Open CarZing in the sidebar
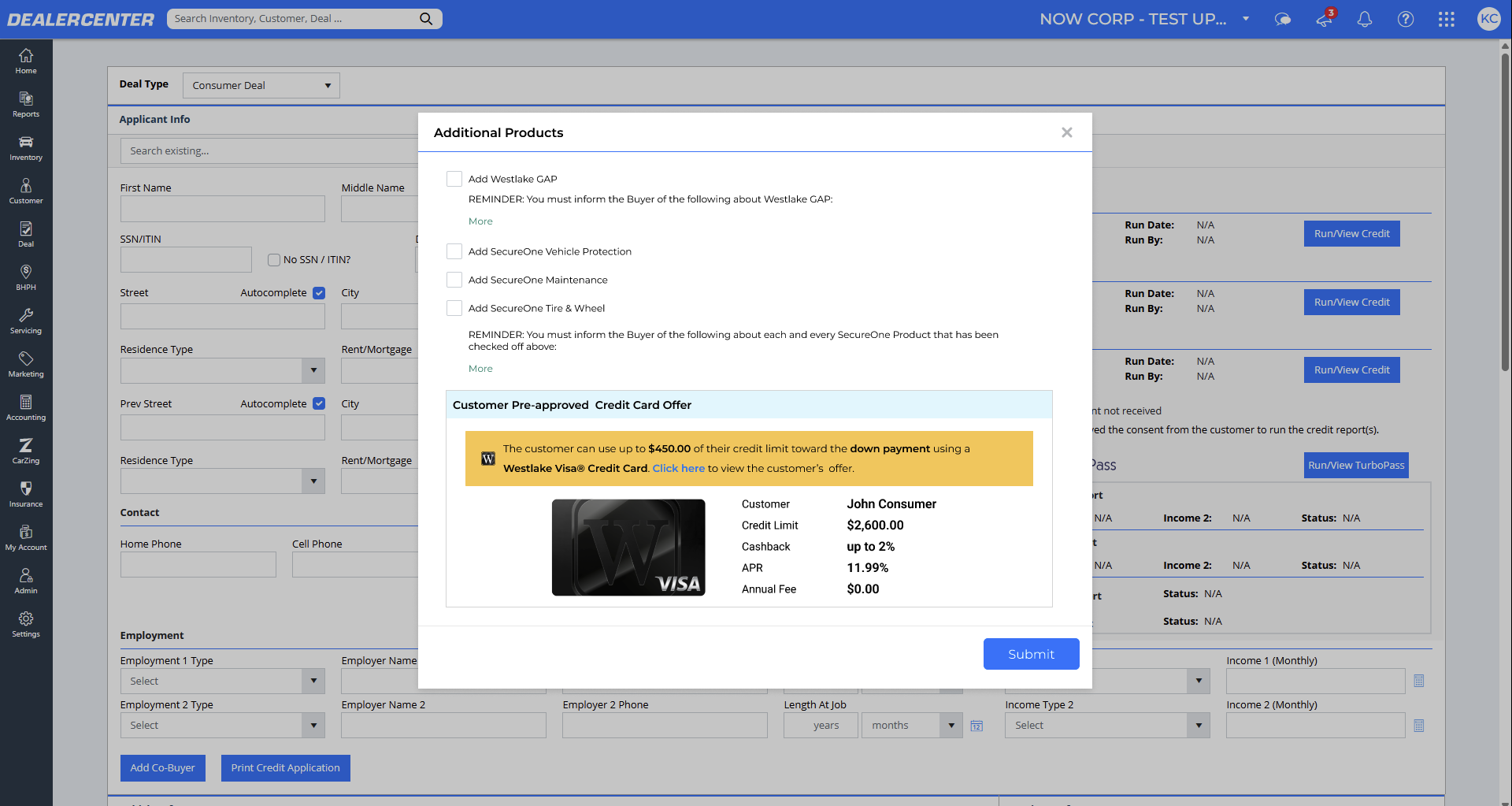This screenshot has height=806, width=1512. point(26,451)
